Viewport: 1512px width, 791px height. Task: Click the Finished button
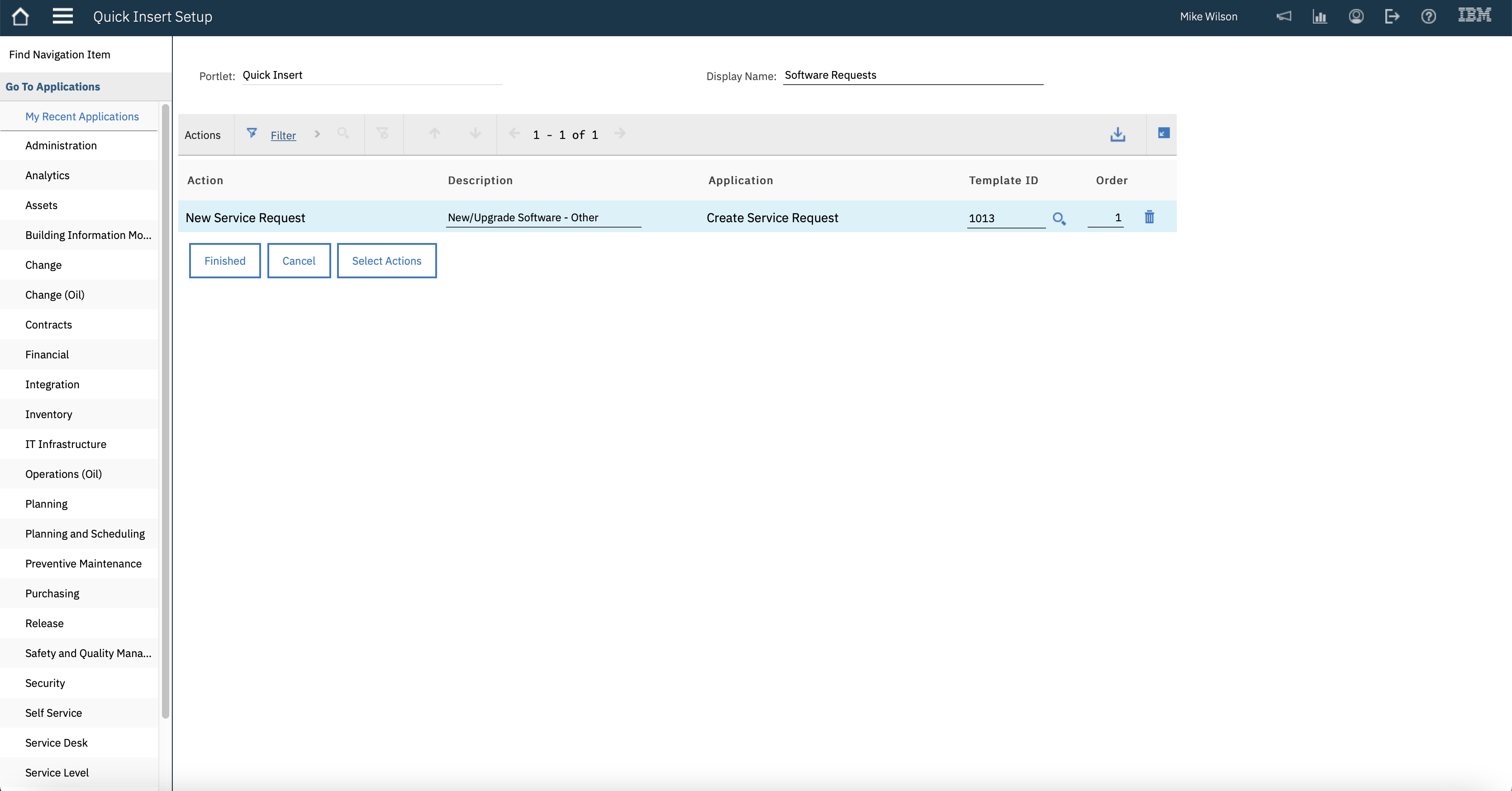pyautogui.click(x=224, y=260)
